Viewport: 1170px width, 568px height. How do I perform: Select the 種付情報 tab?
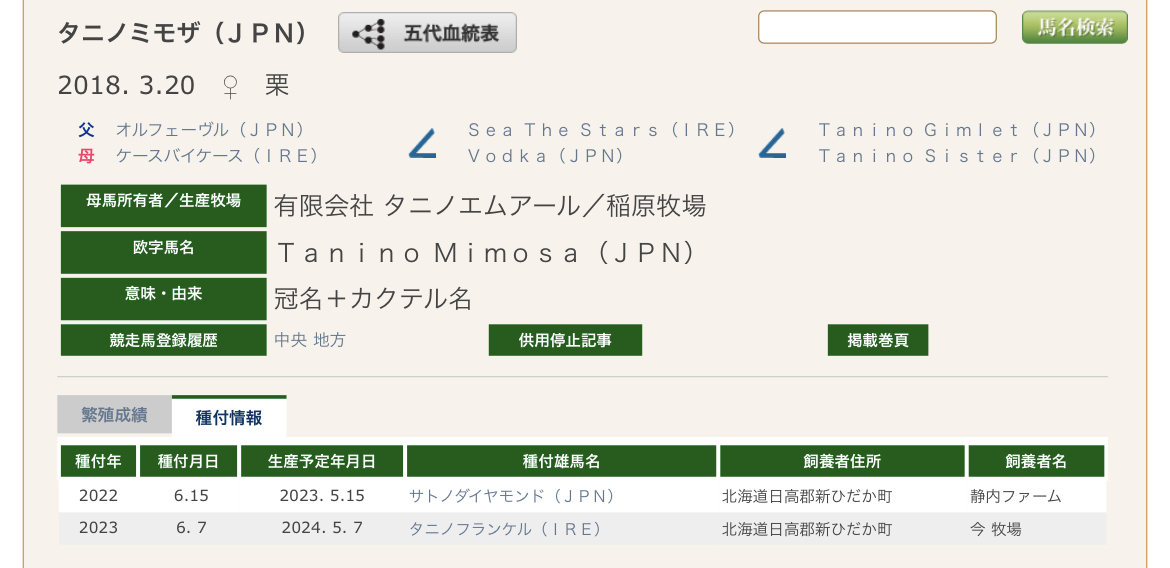[x=229, y=416]
